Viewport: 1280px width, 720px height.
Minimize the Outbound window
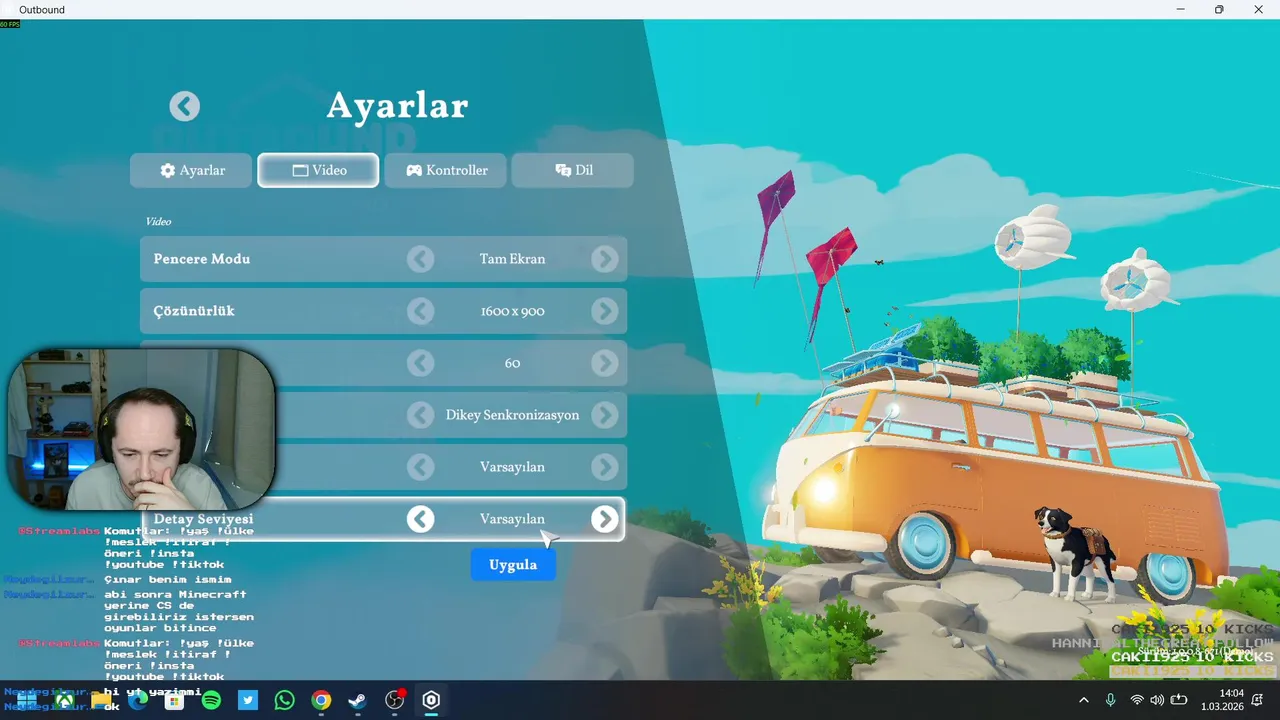(1181, 9)
